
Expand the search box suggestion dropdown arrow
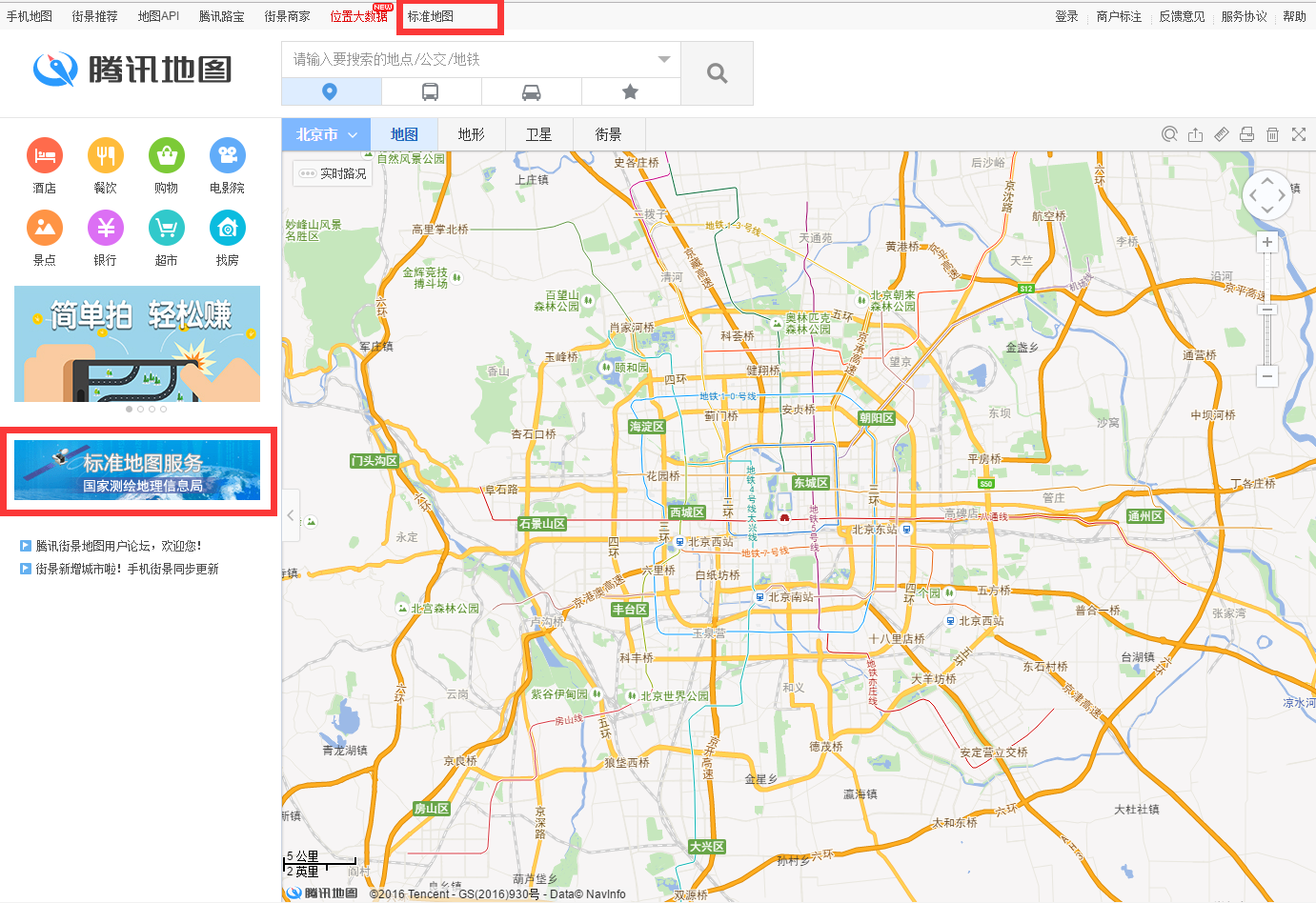664,59
